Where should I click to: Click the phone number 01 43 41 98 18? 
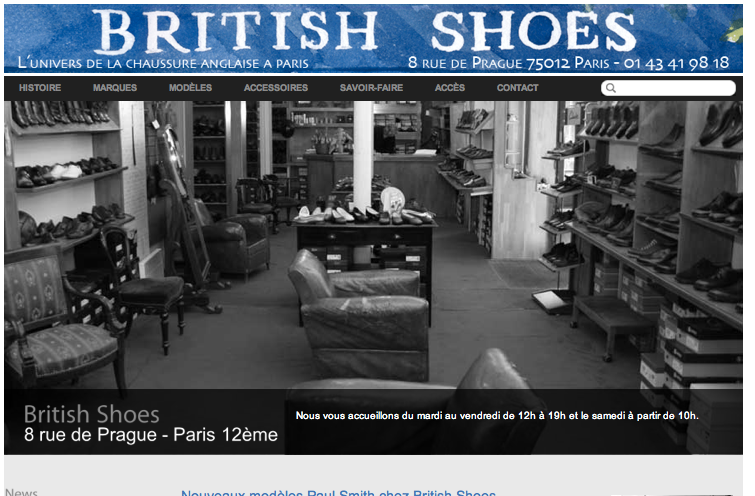click(x=677, y=63)
